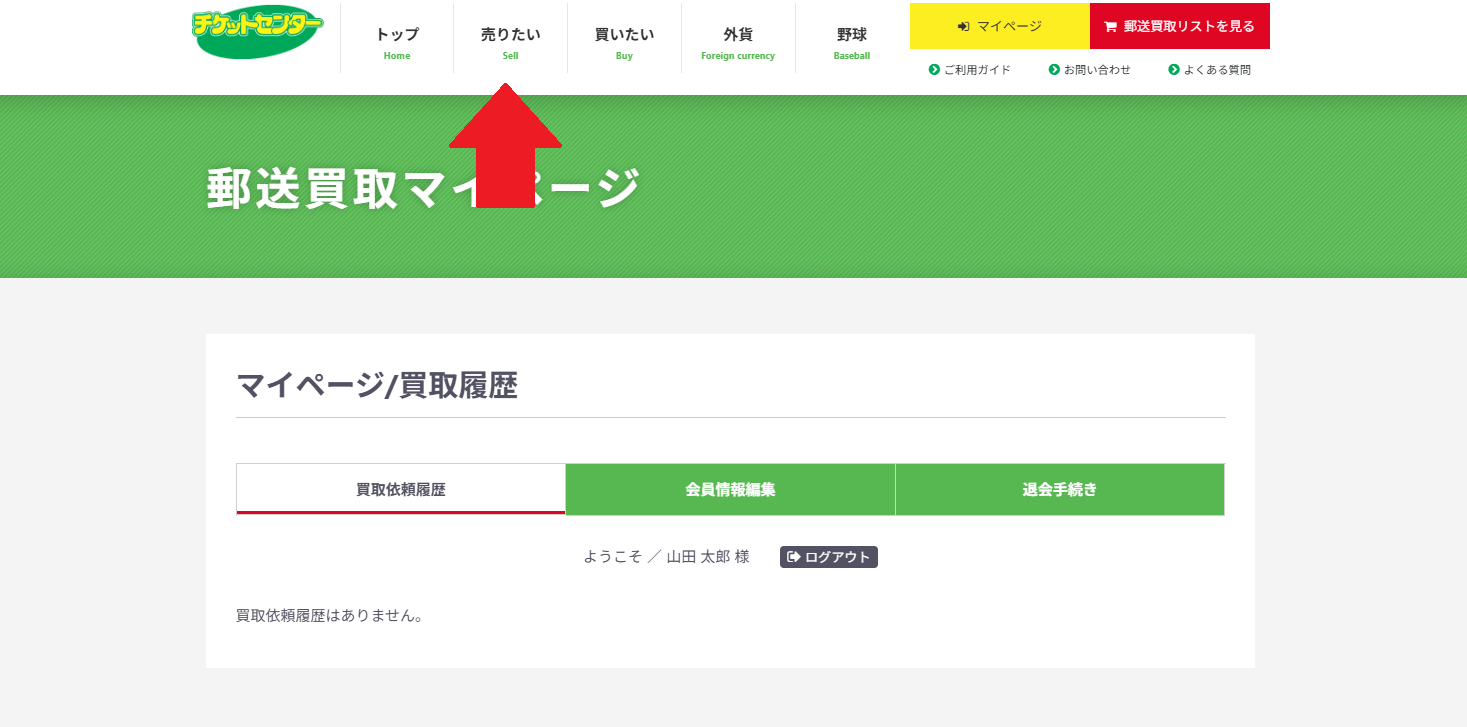The width and height of the screenshot is (1467, 727).
Task: Click the arrow icon beside よくある質問
Action: pos(1174,70)
